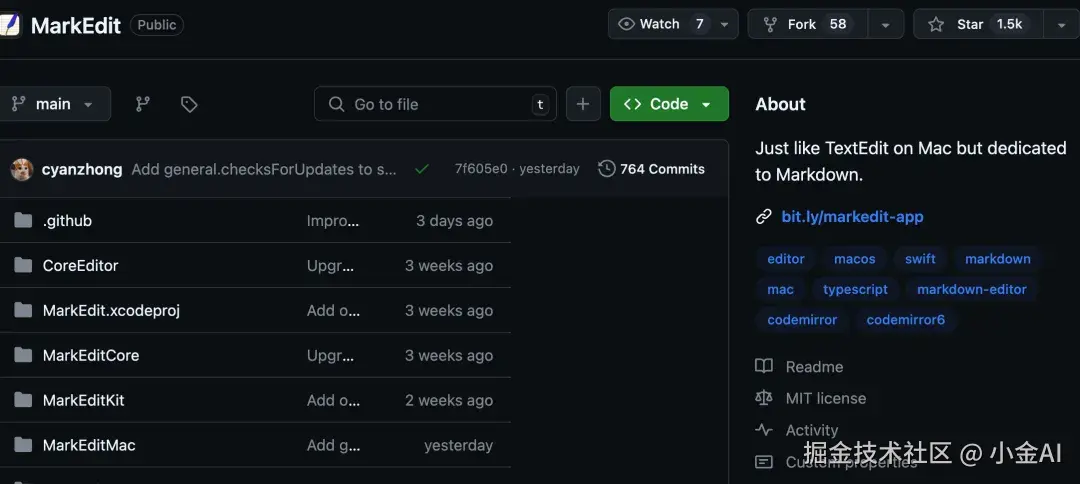The height and width of the screenshot is (484, 1080).
Task: Open MarkEdit.xcodeproj commit message 'Add o...'
Action: [333, 311]
